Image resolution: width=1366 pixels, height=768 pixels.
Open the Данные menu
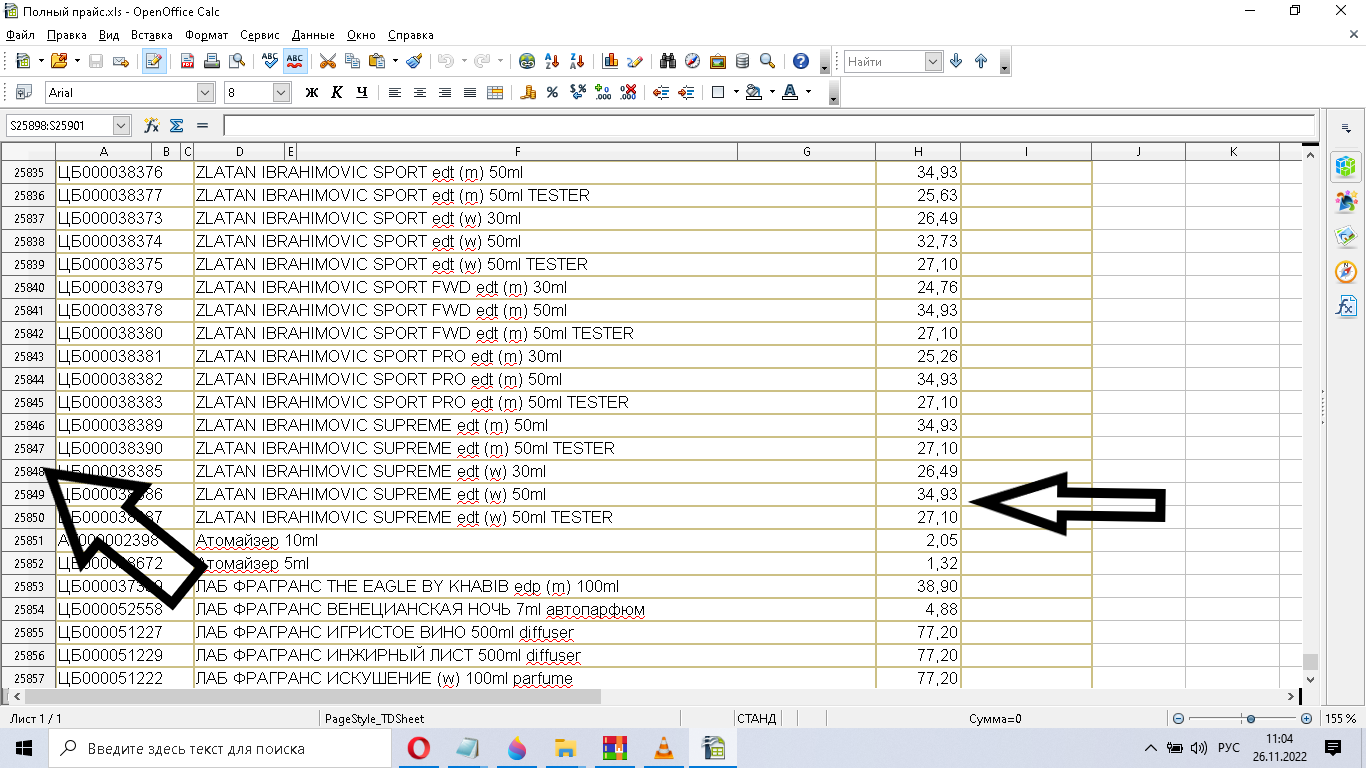(x=314, y=35)
